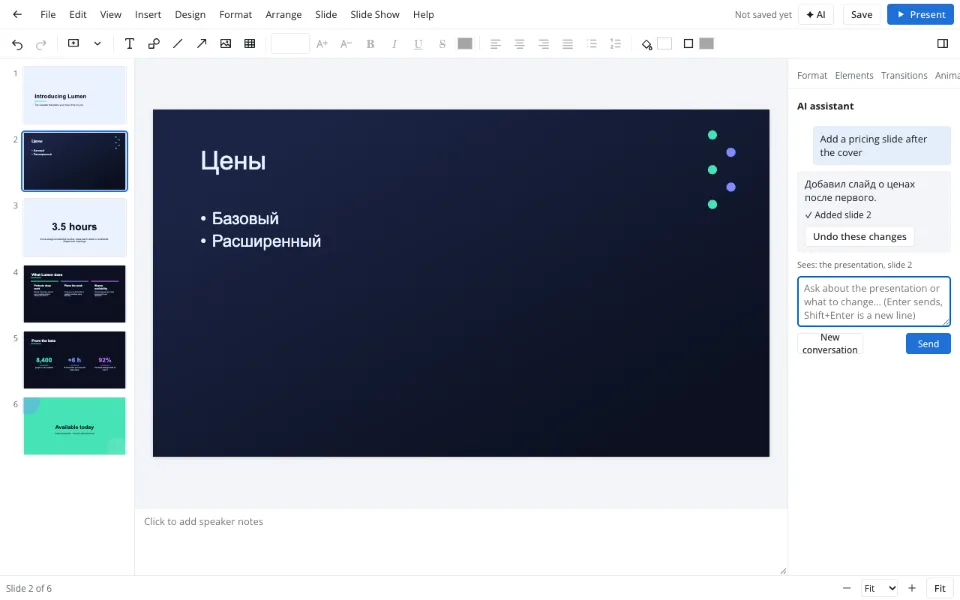This screenshot has width=960, height=600.
Task: Toggle numbered list
Action: click(615, 43)
